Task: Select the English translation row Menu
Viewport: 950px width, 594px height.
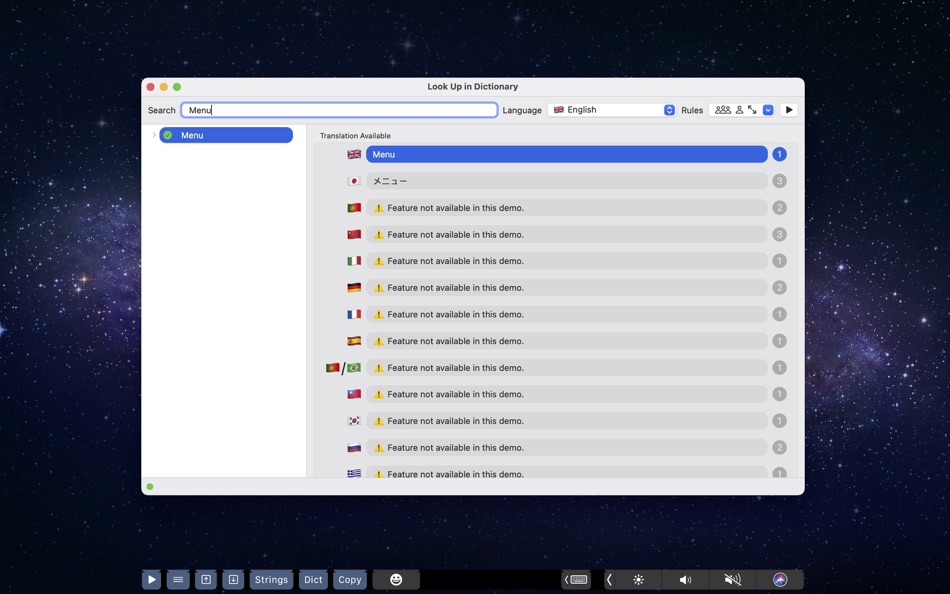Action: [x=566, y=155]
